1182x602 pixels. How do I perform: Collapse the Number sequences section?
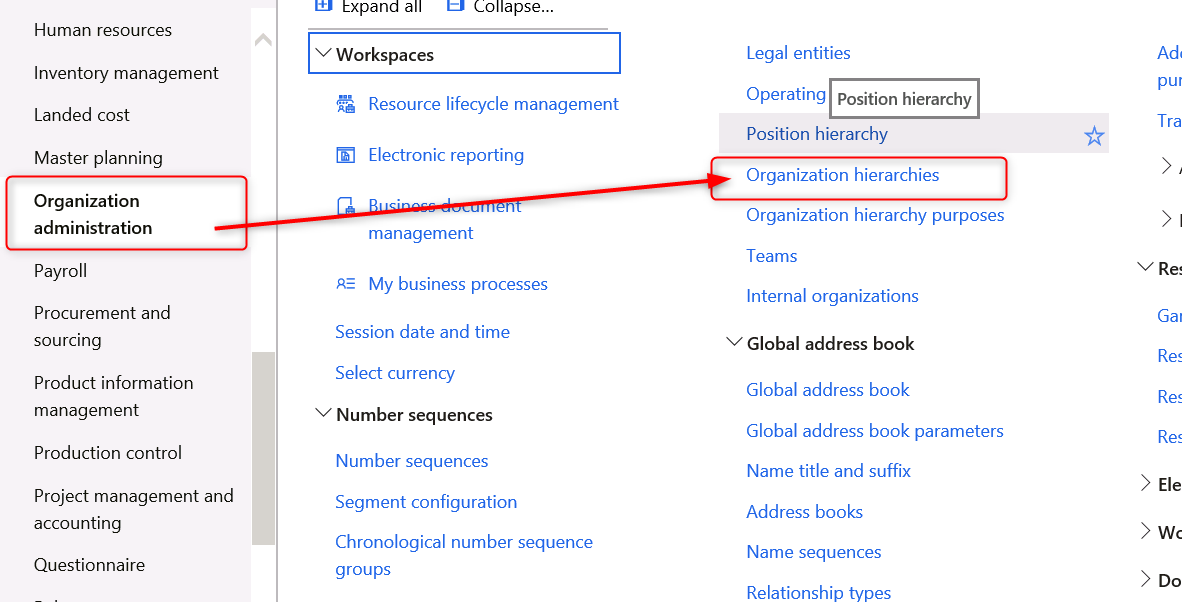[x=322, y=414]
